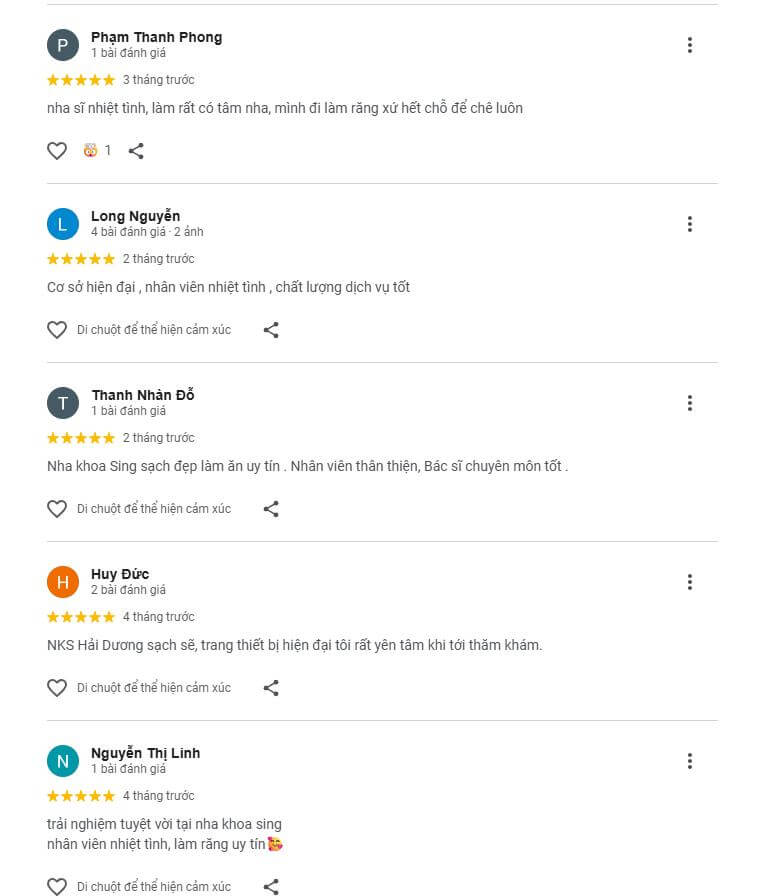Screen dimensions: 773x896
Task: Like Long Nguyễn's review with heart
Action: 57,330
